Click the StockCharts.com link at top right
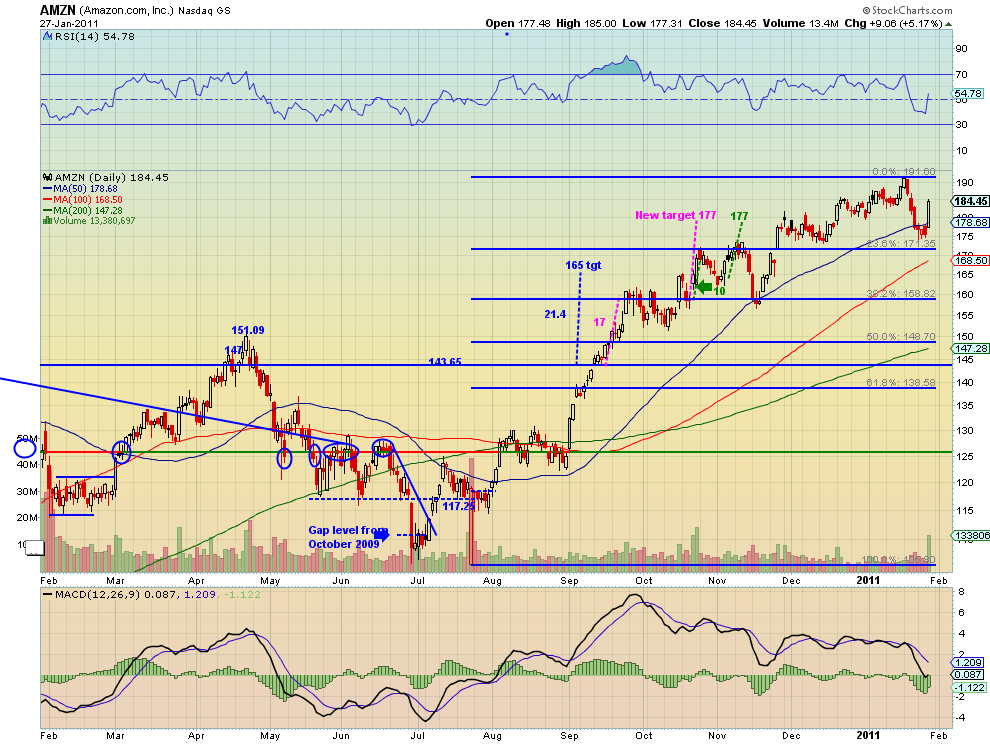 click(907, 10)
